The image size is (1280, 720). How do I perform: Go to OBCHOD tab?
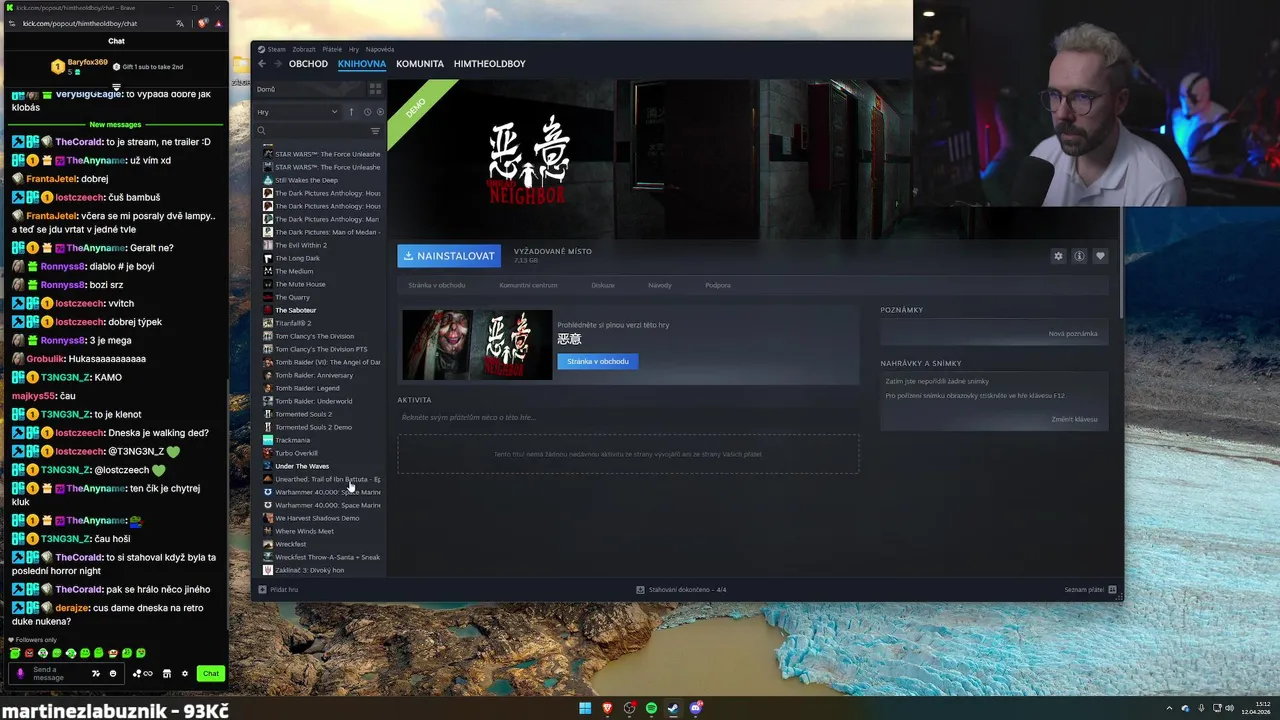(308, 64)
